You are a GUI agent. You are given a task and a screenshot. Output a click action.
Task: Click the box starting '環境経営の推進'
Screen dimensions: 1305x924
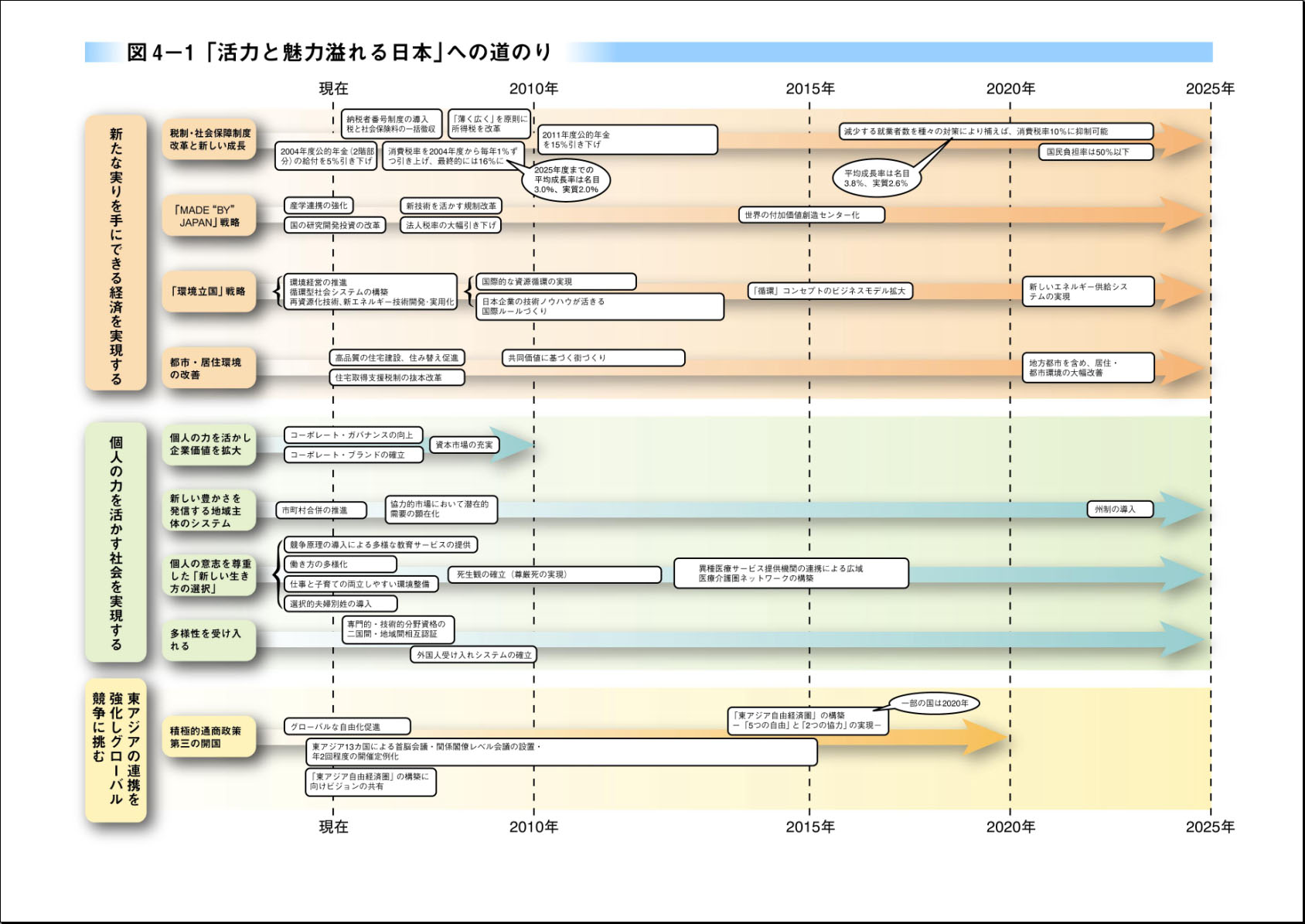point(370,292)
